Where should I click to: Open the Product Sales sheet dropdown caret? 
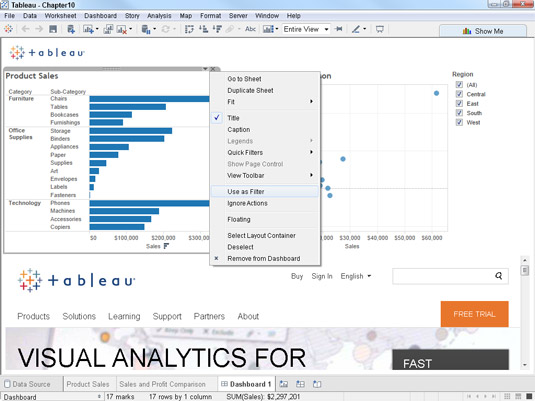pyautogui.click(x=205, y=69)
